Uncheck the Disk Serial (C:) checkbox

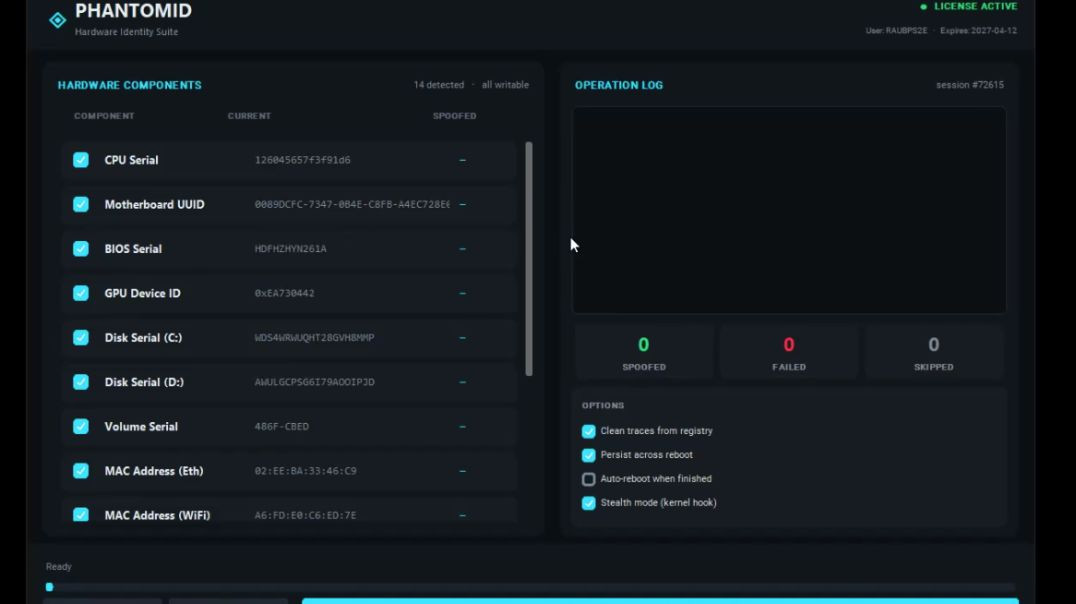tap(81, 338)
